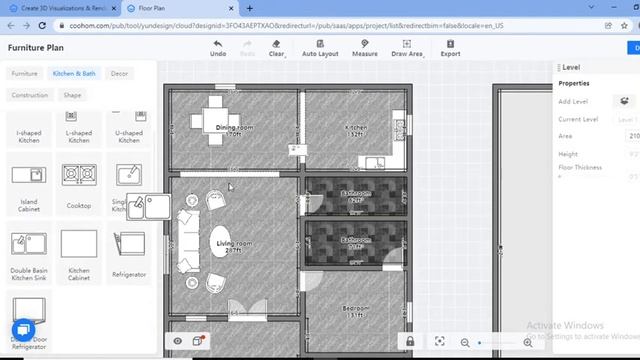Click the Export icon
The width and height of the screenshot is (640, 360).
[x=450, y=48]
